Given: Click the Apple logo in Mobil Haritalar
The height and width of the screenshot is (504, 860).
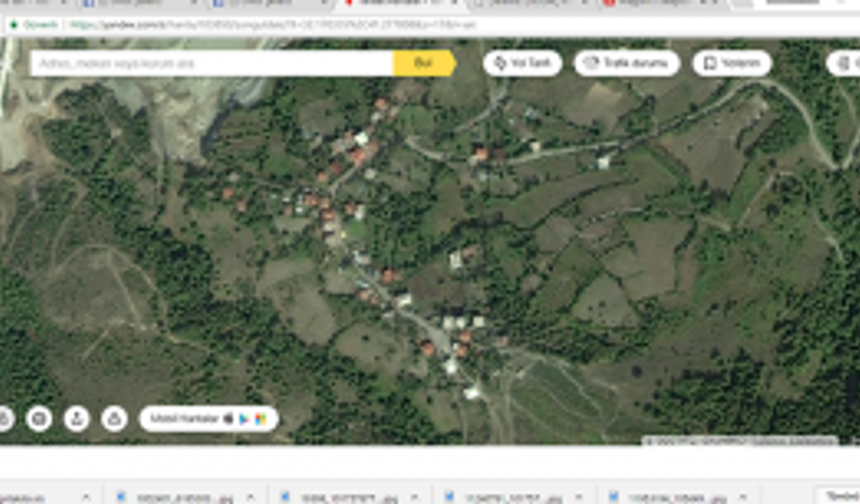Looking at the screenshot, I should click(x=228, y=419).
